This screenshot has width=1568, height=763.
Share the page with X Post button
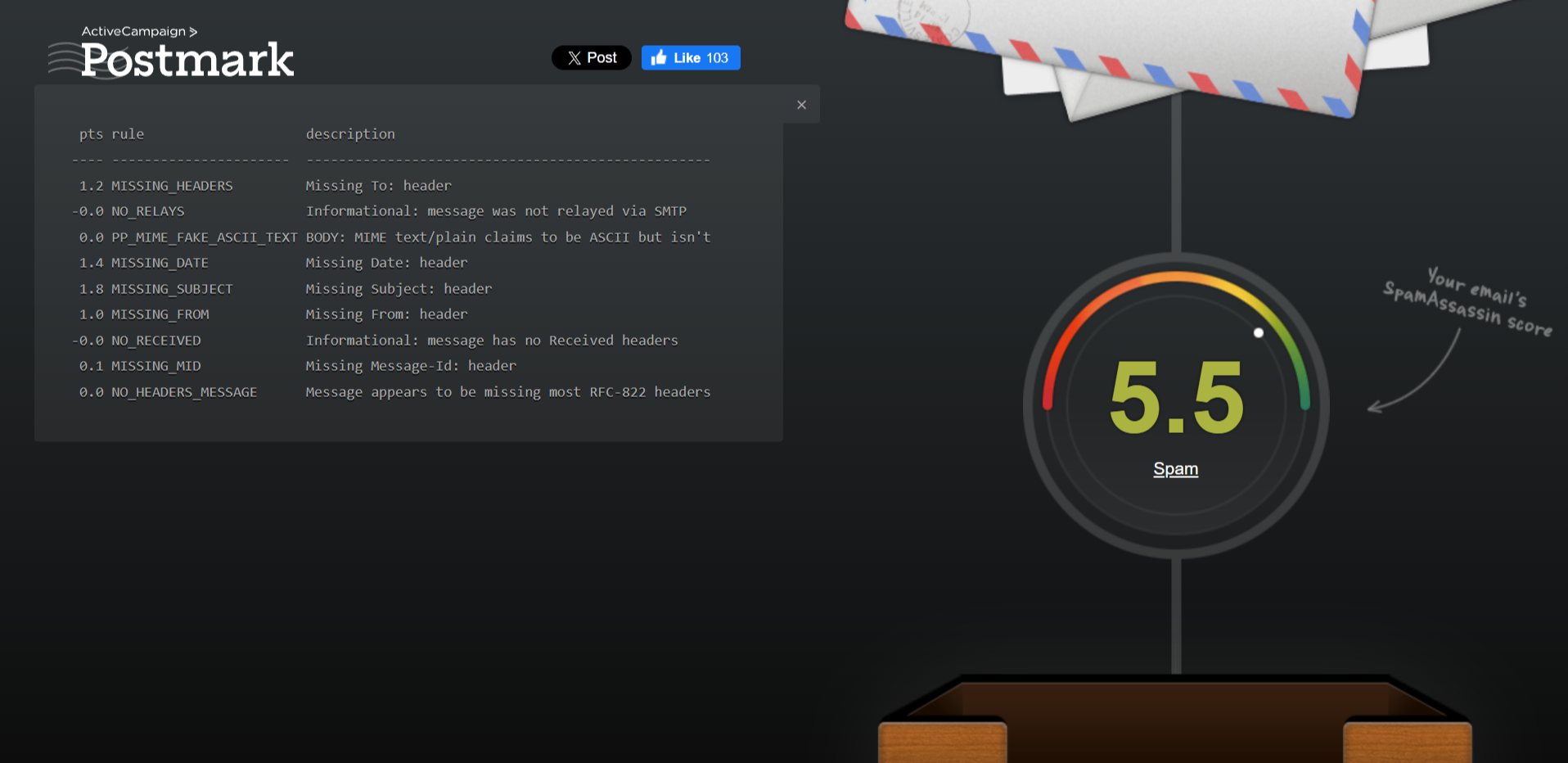591,58
